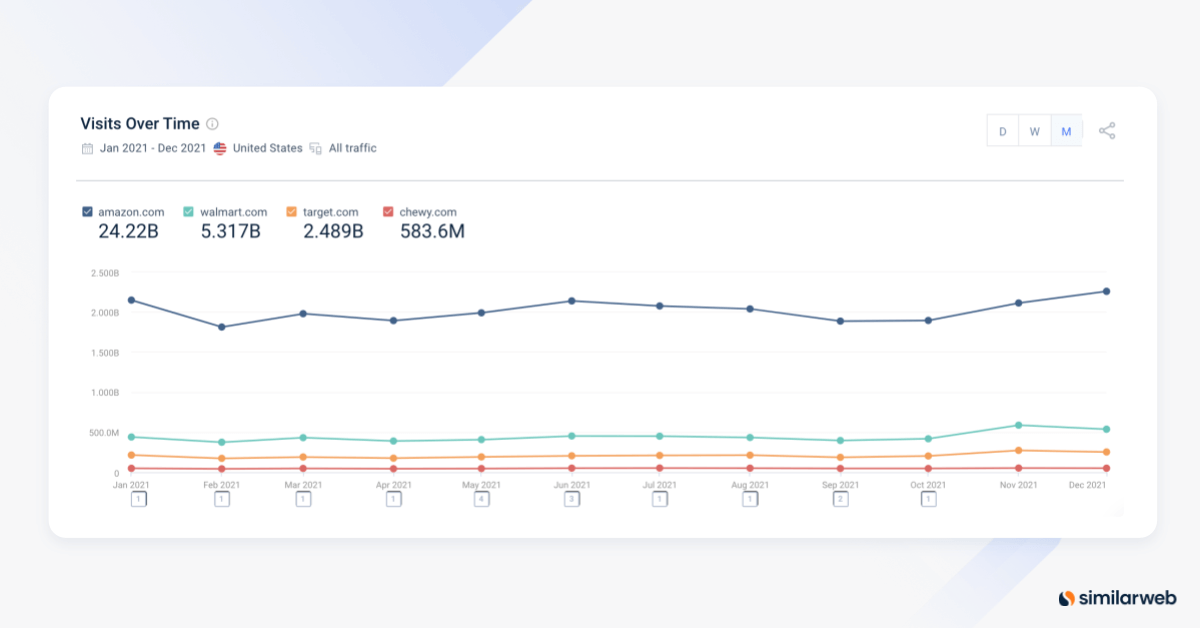Open the annotation marker under Aug 2021
The width and height of the screenshot is (1200, 628).
(x=749, y=499)
